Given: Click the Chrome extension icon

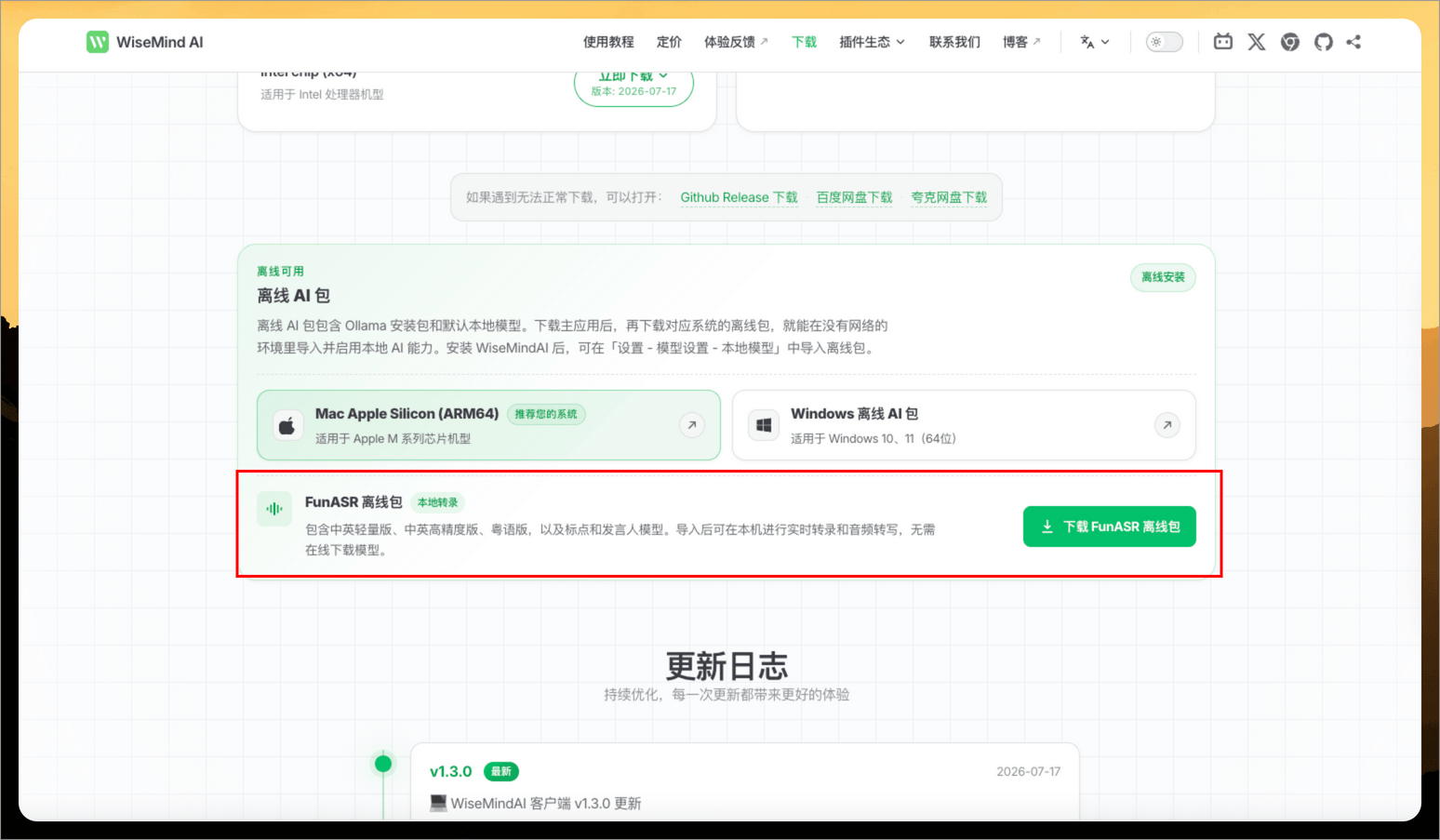Looking at the screenshot, I should (x=1290, y=42).
